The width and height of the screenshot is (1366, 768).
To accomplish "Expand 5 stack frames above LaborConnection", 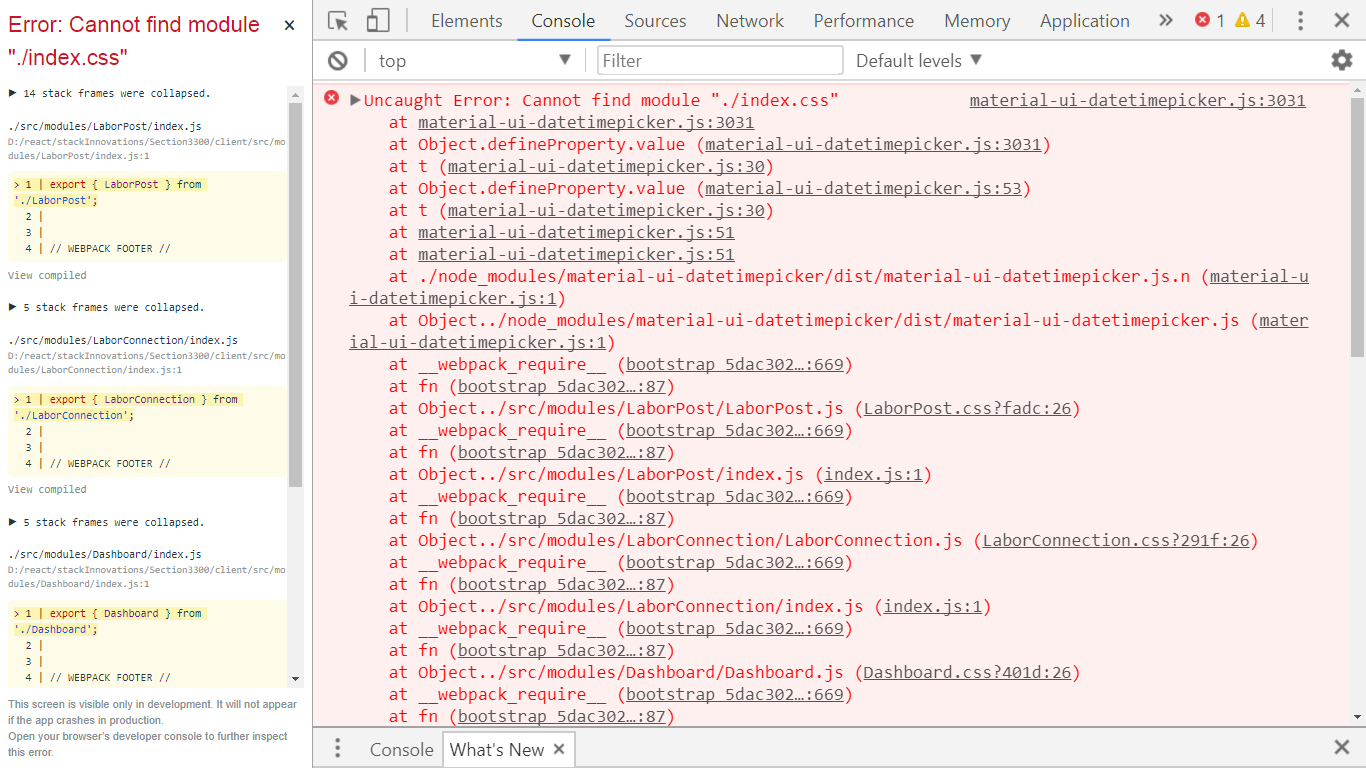I will pyautogui.click(x=106, y=307).
